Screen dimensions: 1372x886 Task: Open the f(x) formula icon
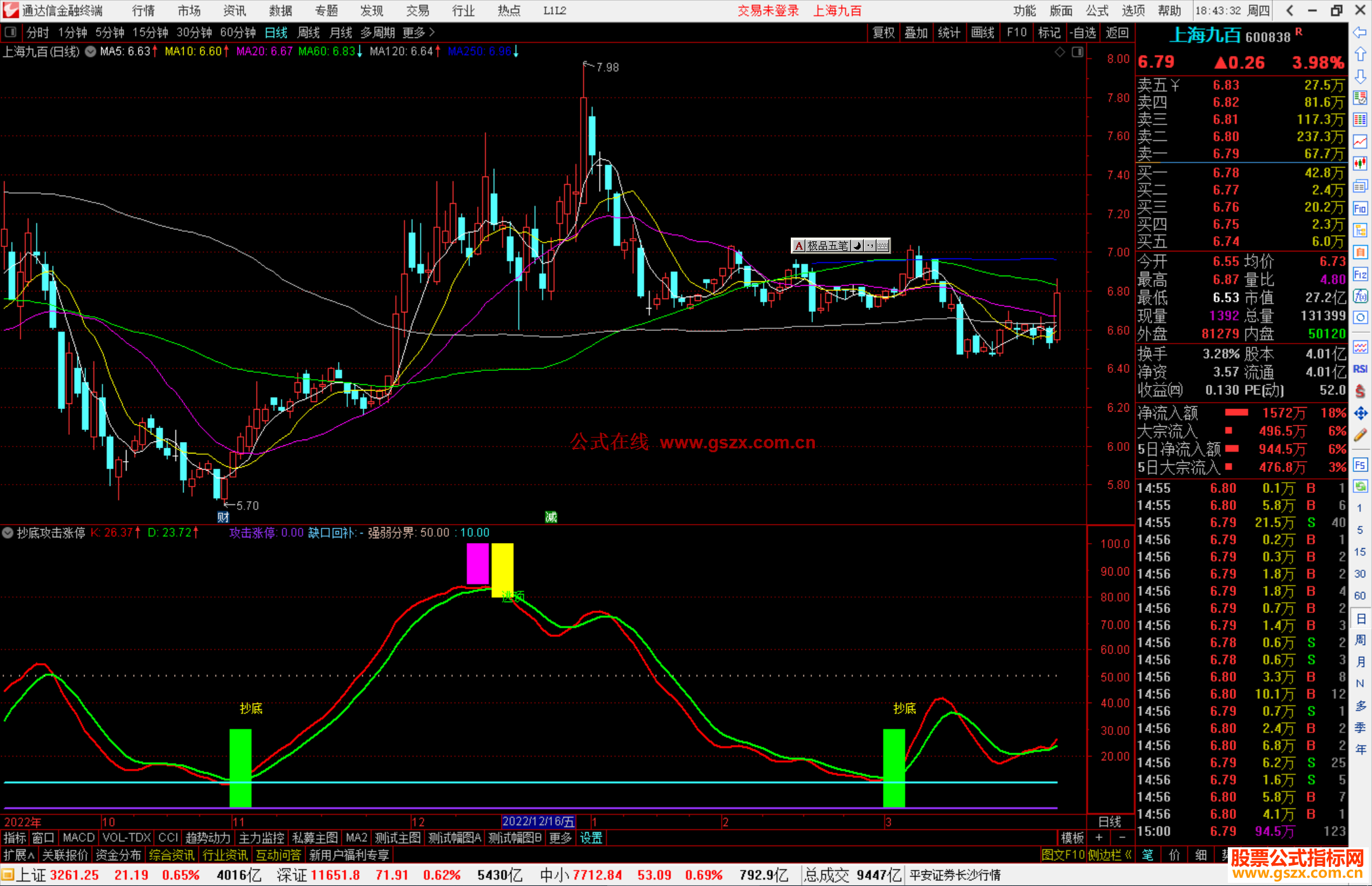click(1360, 296)
